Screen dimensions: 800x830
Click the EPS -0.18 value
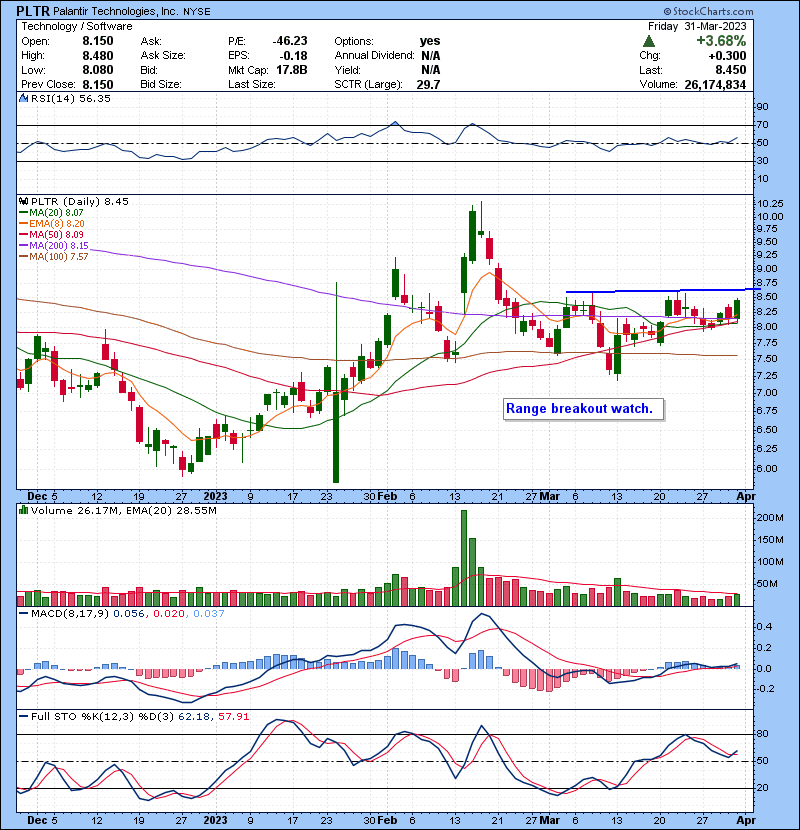click(x=295, y=56)
